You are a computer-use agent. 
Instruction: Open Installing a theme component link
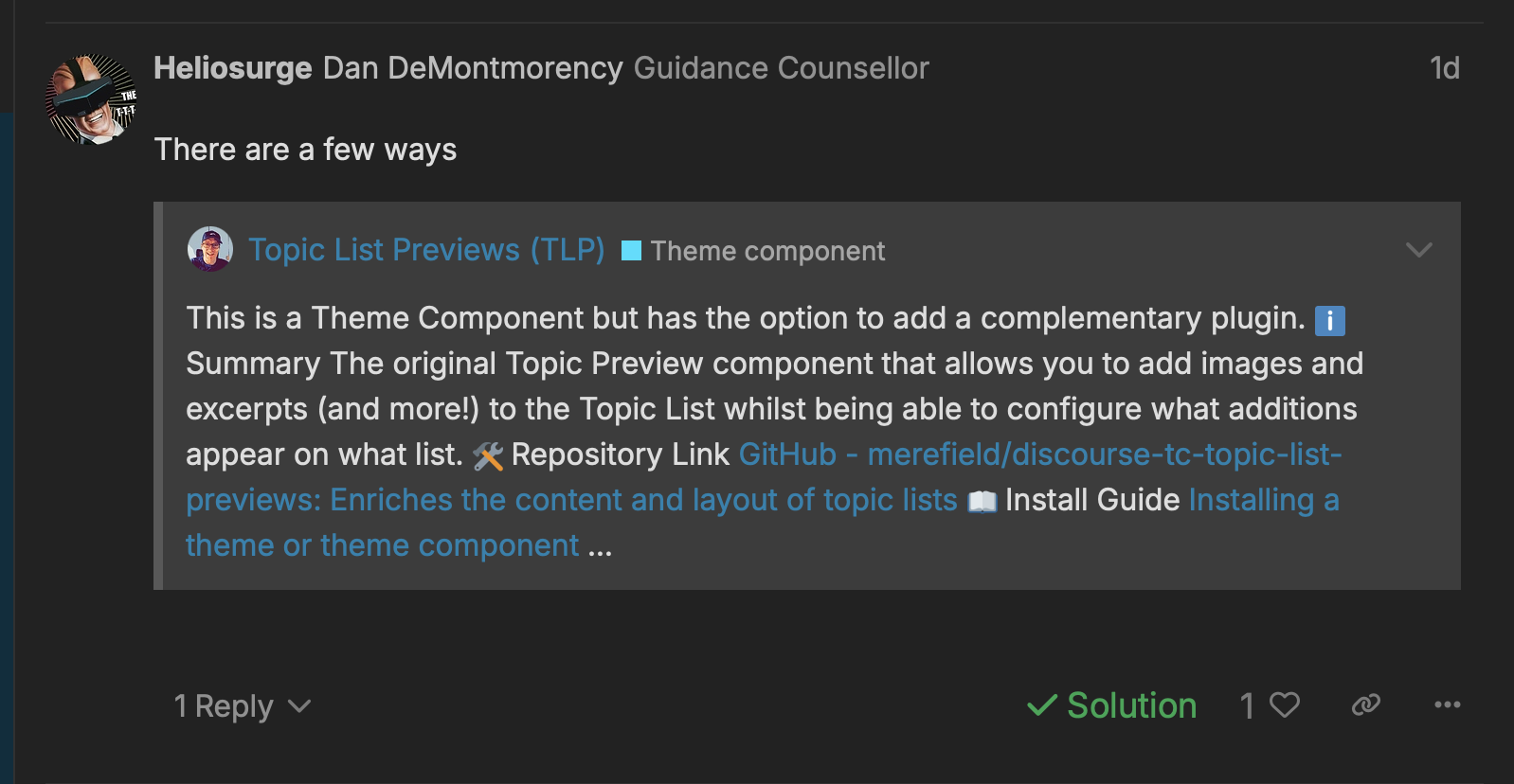click(1263, 500)
